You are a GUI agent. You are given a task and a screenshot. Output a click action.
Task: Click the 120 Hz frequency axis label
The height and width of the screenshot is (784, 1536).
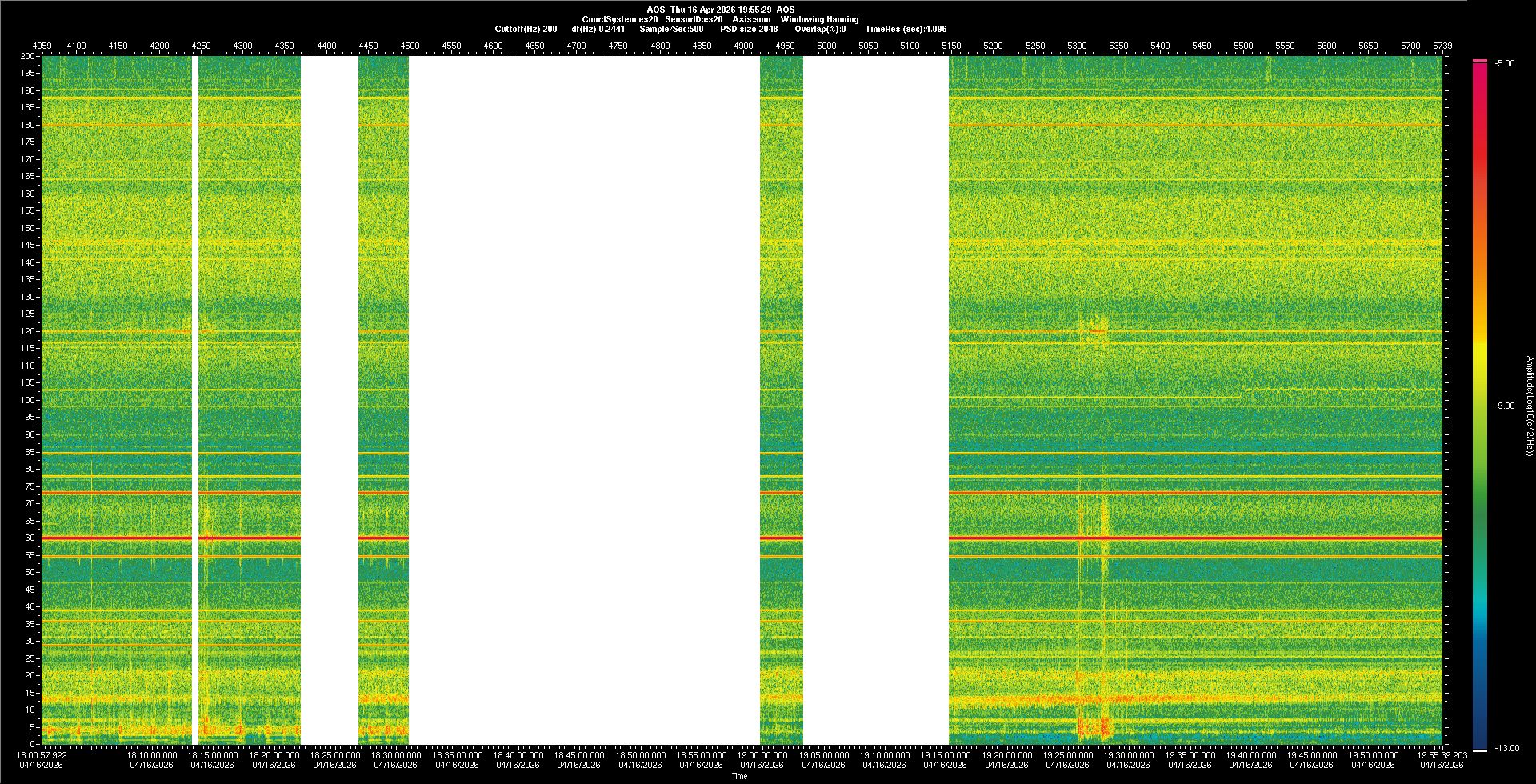28,331
